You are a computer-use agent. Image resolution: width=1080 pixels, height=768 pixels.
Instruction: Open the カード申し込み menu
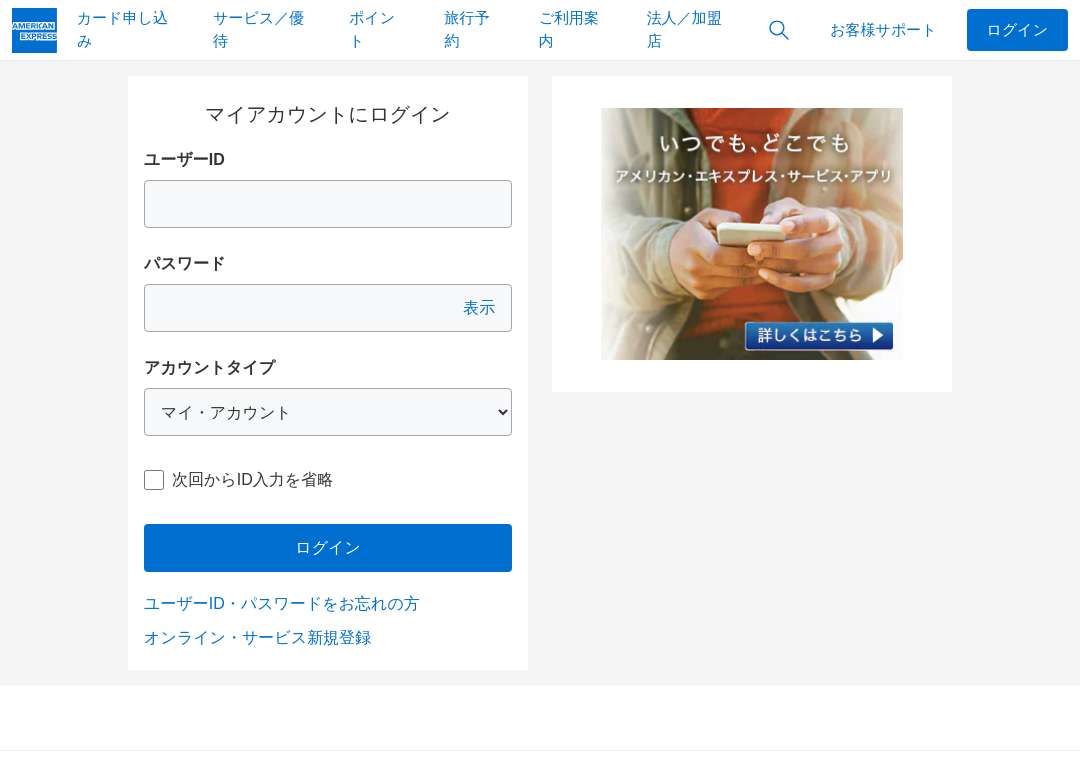point(123,30)
